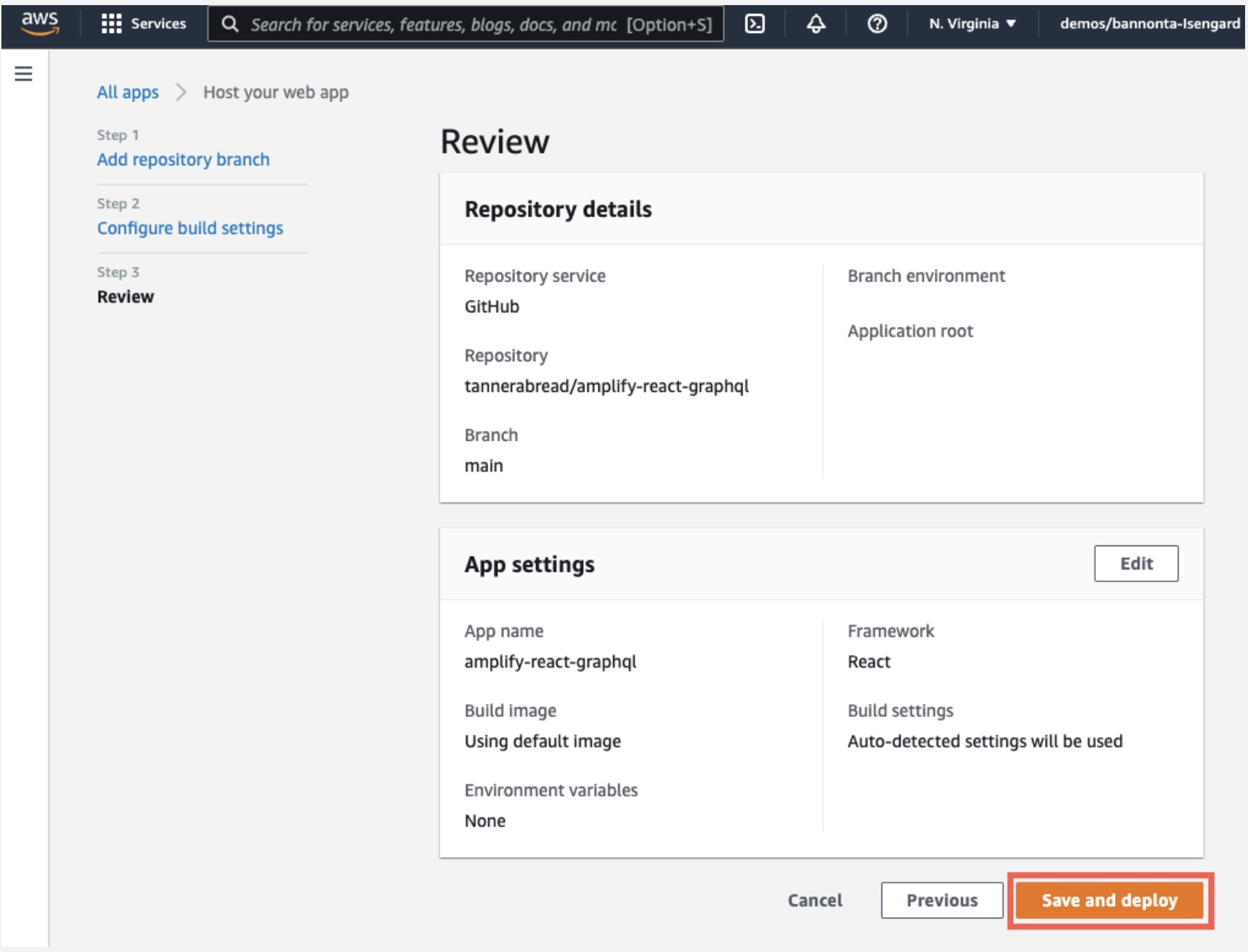The height and width of the screenshot is (952, 1248).
Task: Select Host your web app breadcrumb
Action: (276, 92)
